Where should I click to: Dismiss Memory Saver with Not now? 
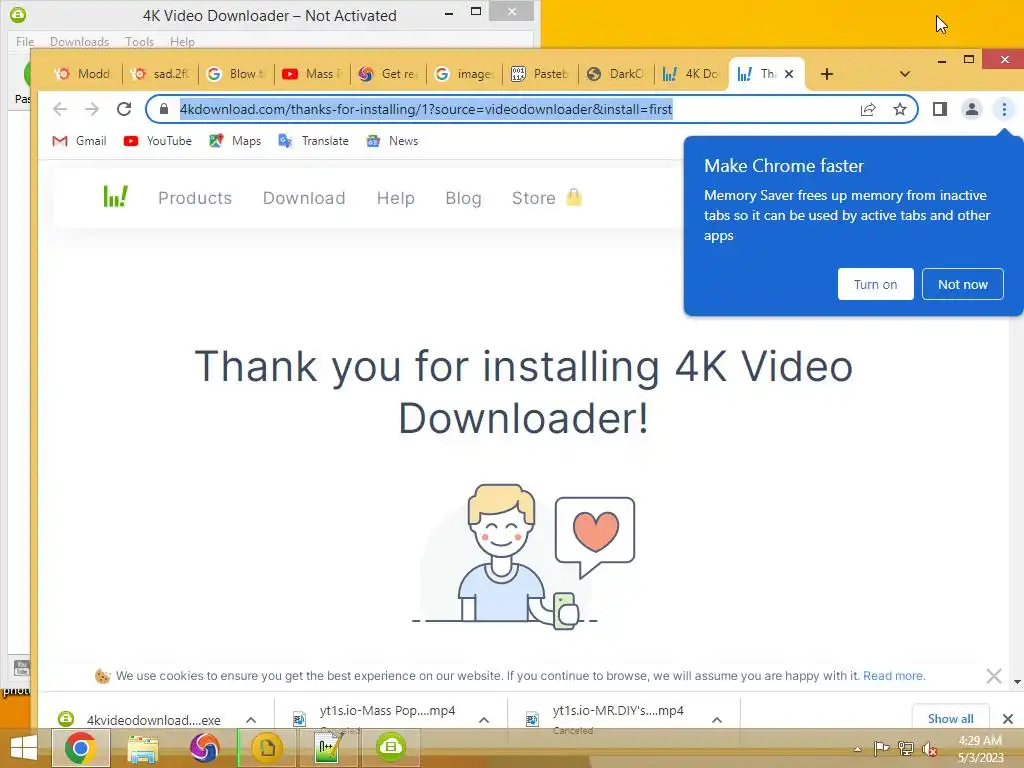(962, 284)
